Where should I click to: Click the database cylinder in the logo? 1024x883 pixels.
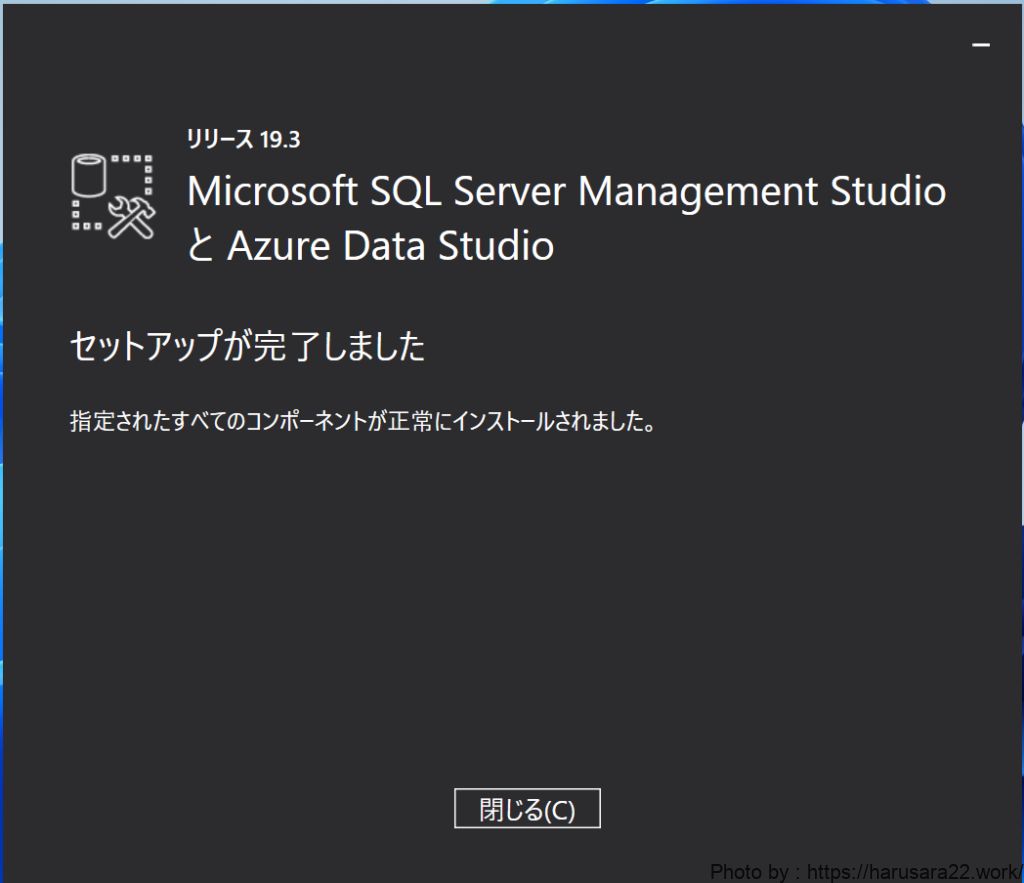pos(88,177)
